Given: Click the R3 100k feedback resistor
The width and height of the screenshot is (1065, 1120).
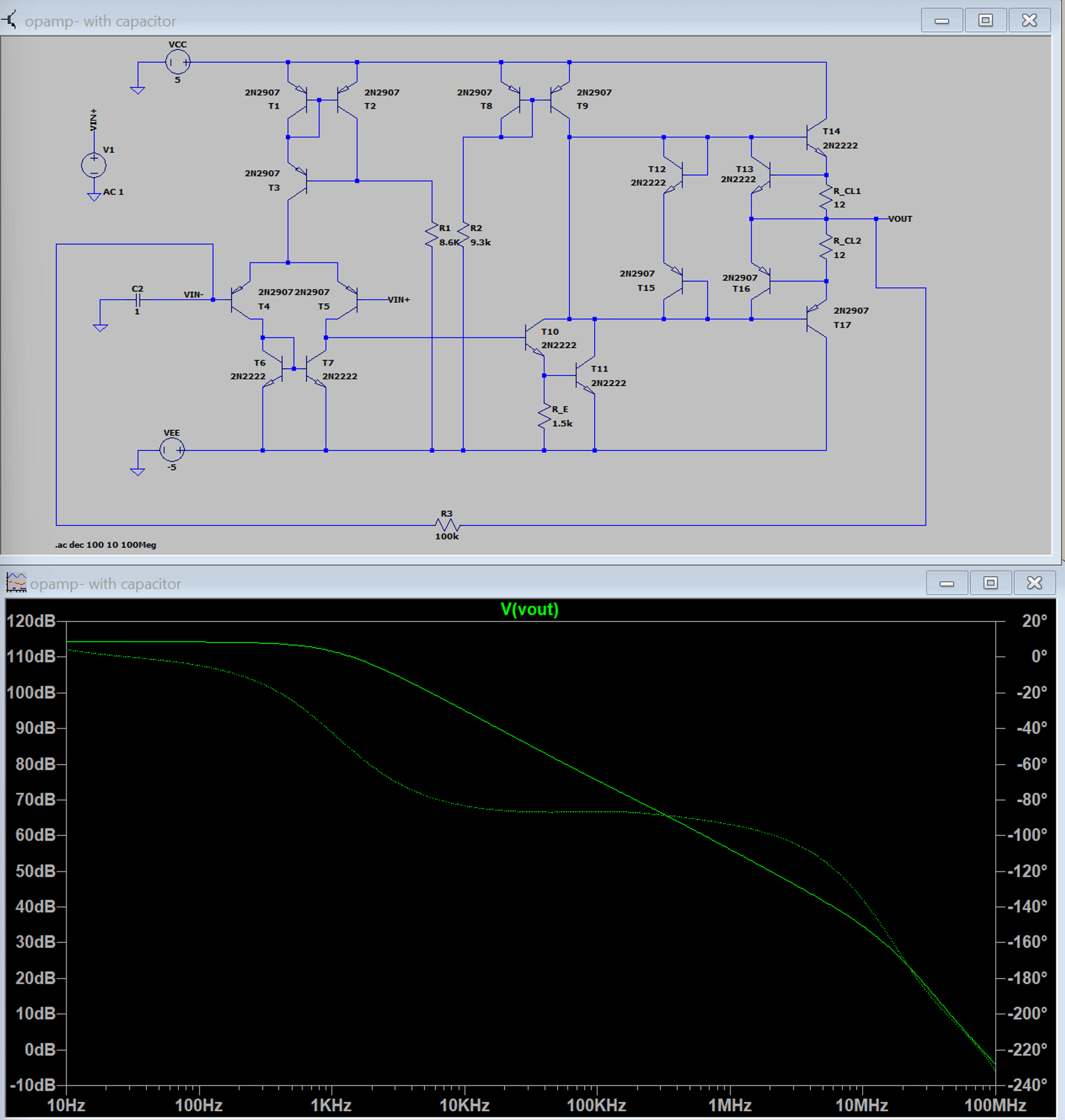Looking at the screenshot, I should [447, 524].
